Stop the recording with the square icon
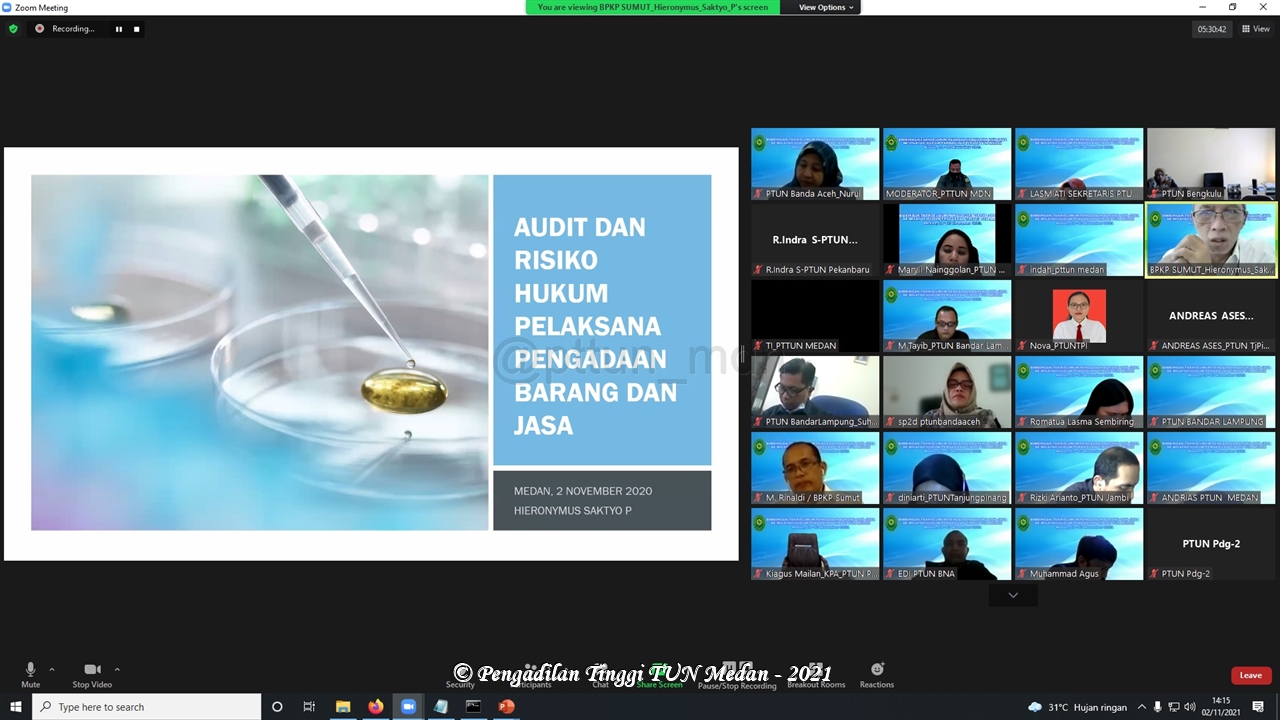This screenshot has width=1280, height=720. pos(137,29)
